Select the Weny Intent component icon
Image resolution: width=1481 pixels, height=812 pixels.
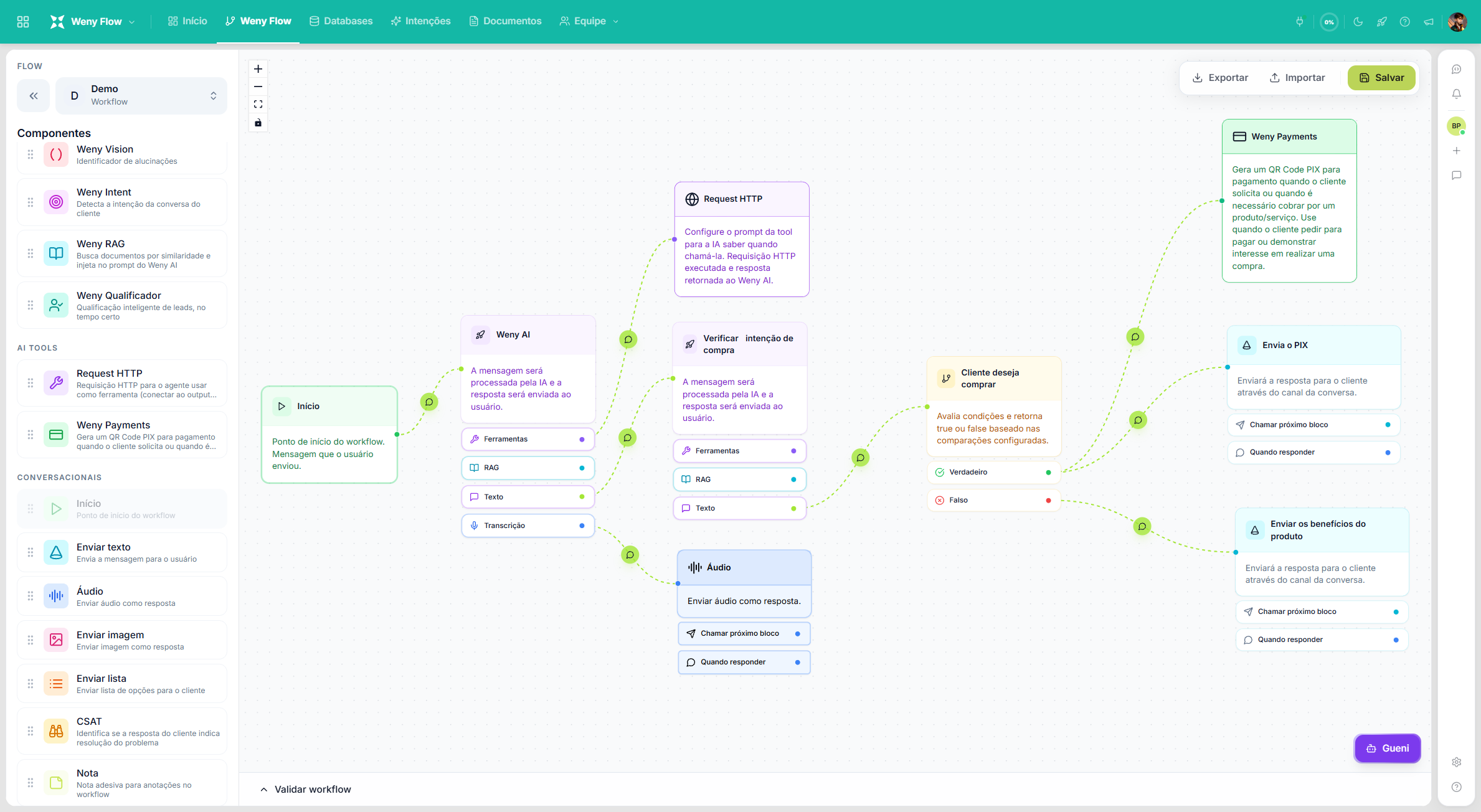56,202
